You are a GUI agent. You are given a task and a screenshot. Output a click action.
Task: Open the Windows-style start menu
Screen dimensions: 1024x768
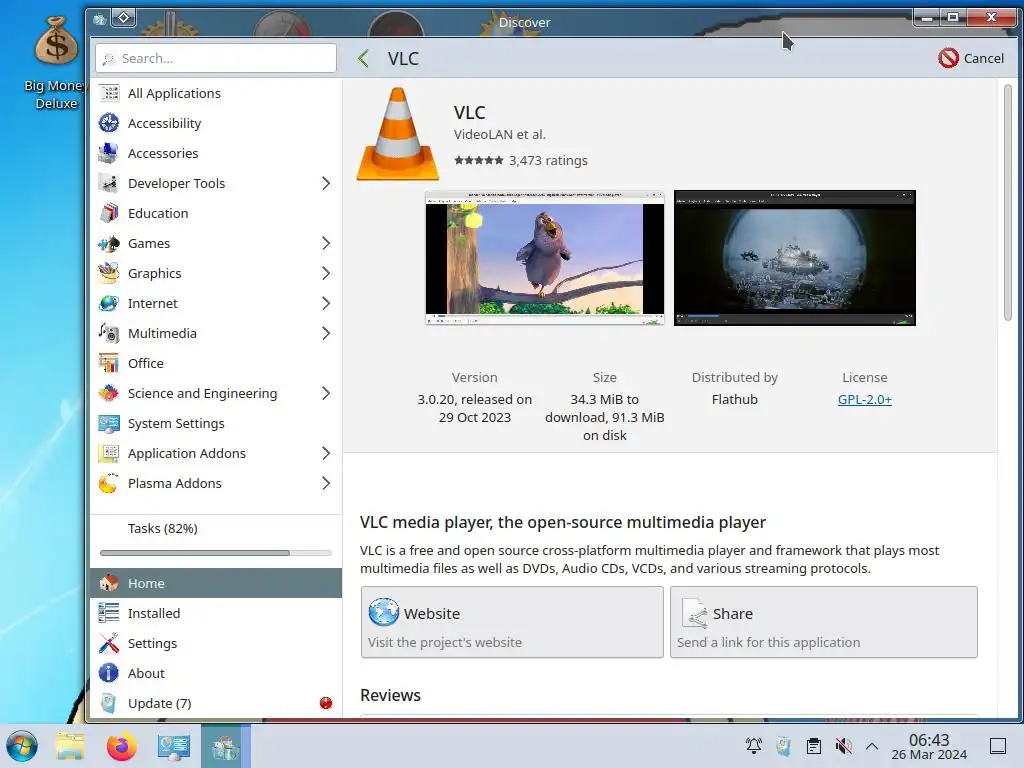(22, 746)
